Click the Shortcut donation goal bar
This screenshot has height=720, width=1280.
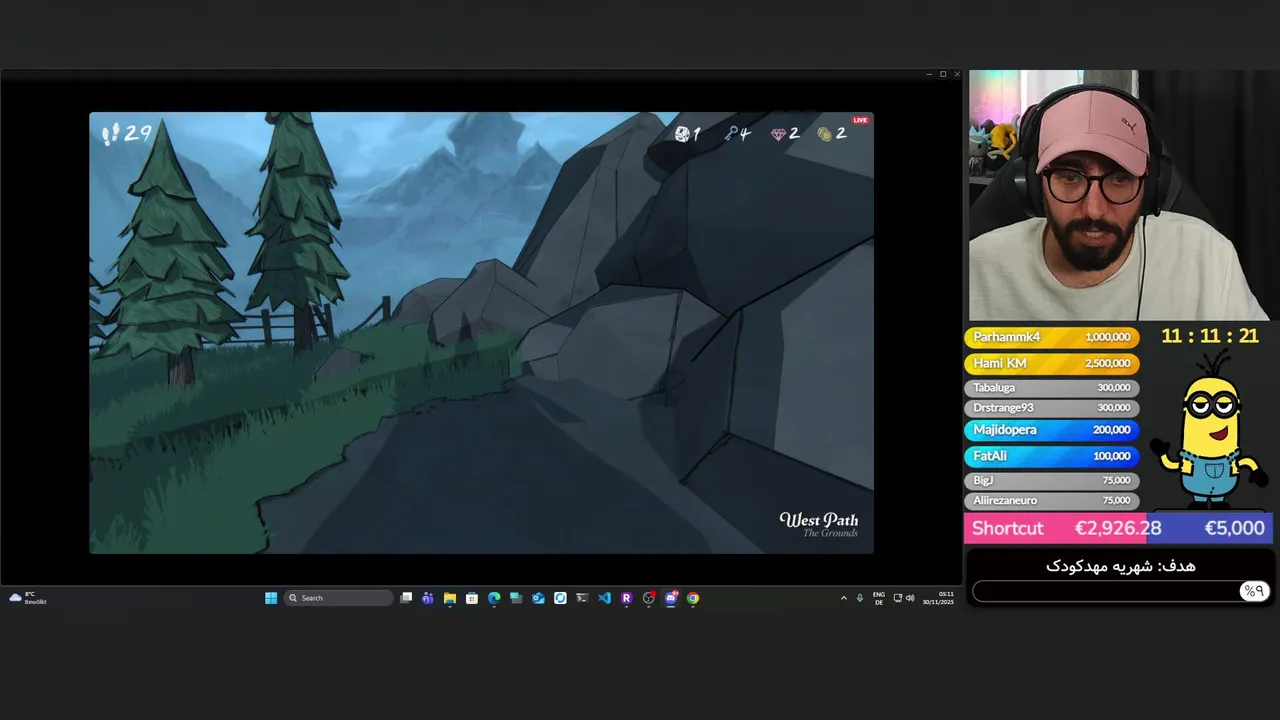tap(1118, 528)
